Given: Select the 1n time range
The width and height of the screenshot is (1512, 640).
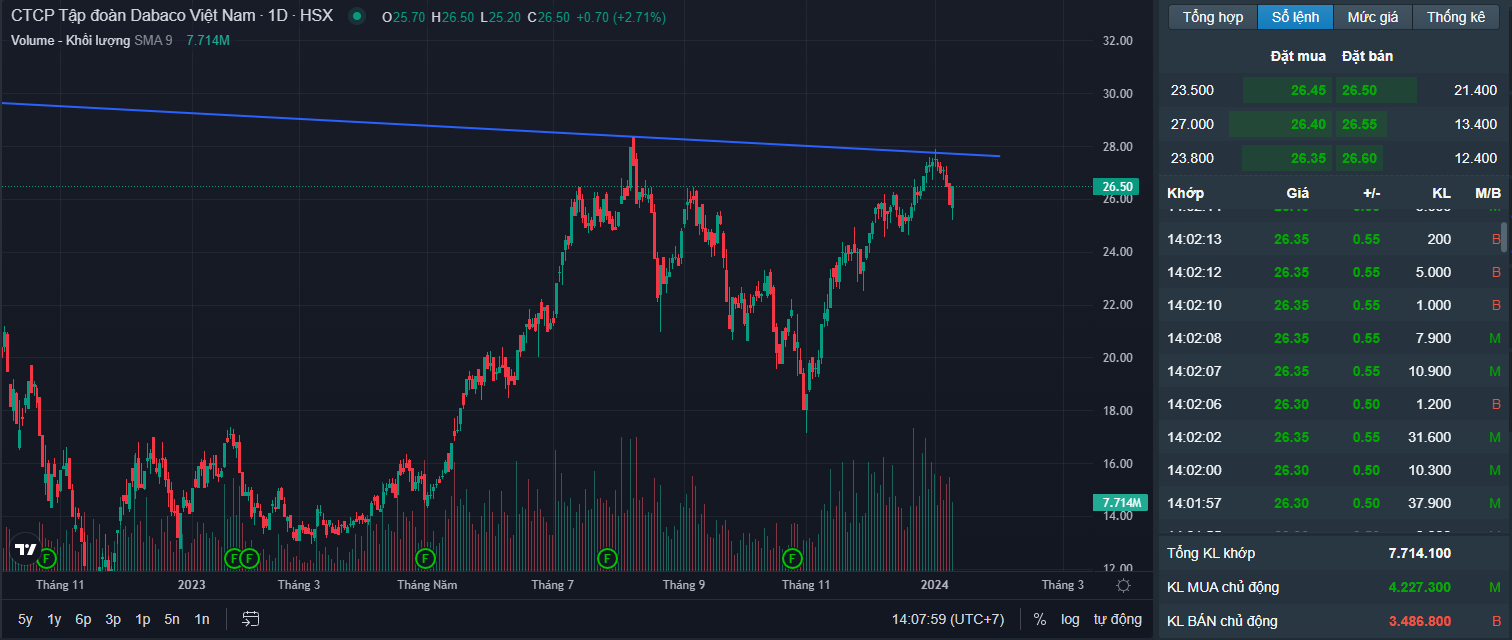Looking at the screenshot, I should tap(202, 620).
